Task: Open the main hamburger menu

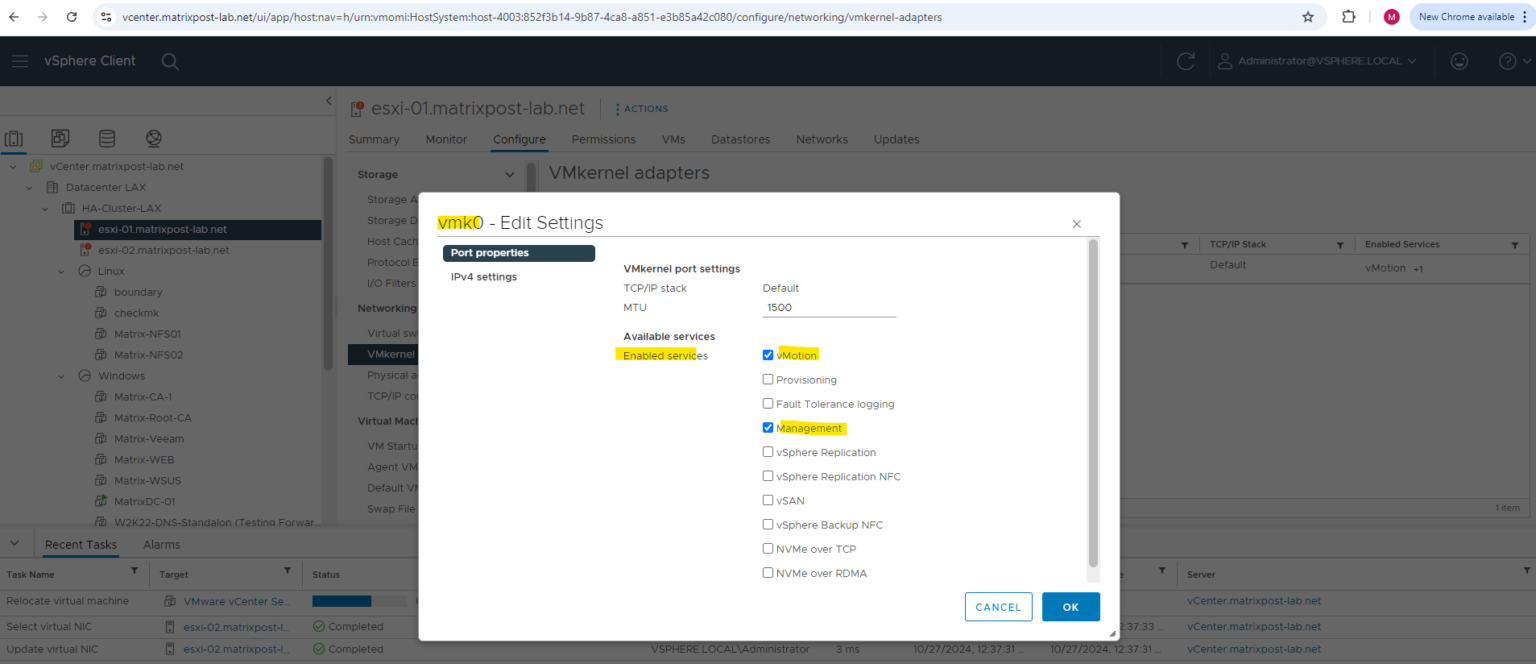Action: coord(20,61)
